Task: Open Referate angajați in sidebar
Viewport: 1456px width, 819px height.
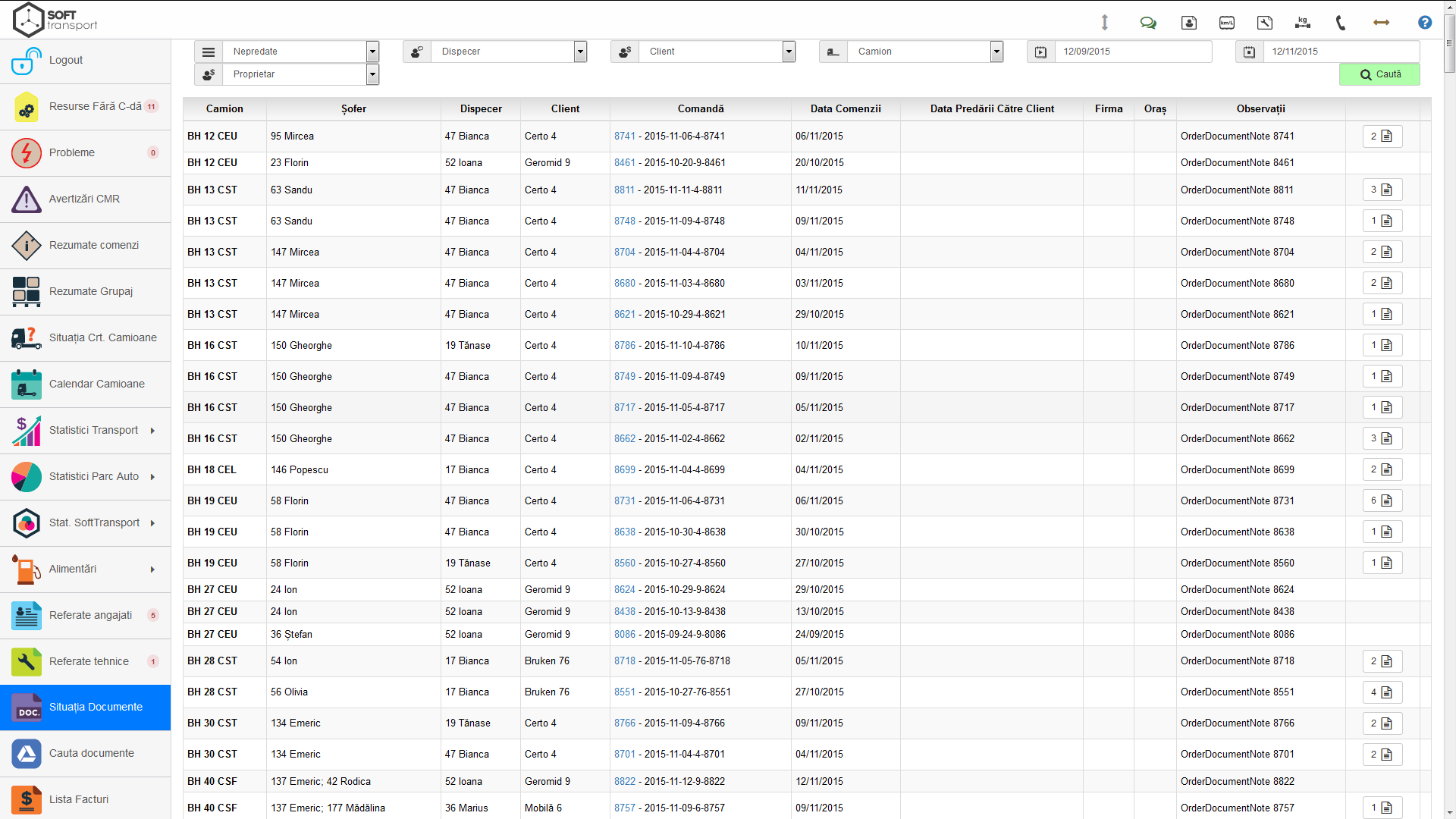Action: point(85,616)
